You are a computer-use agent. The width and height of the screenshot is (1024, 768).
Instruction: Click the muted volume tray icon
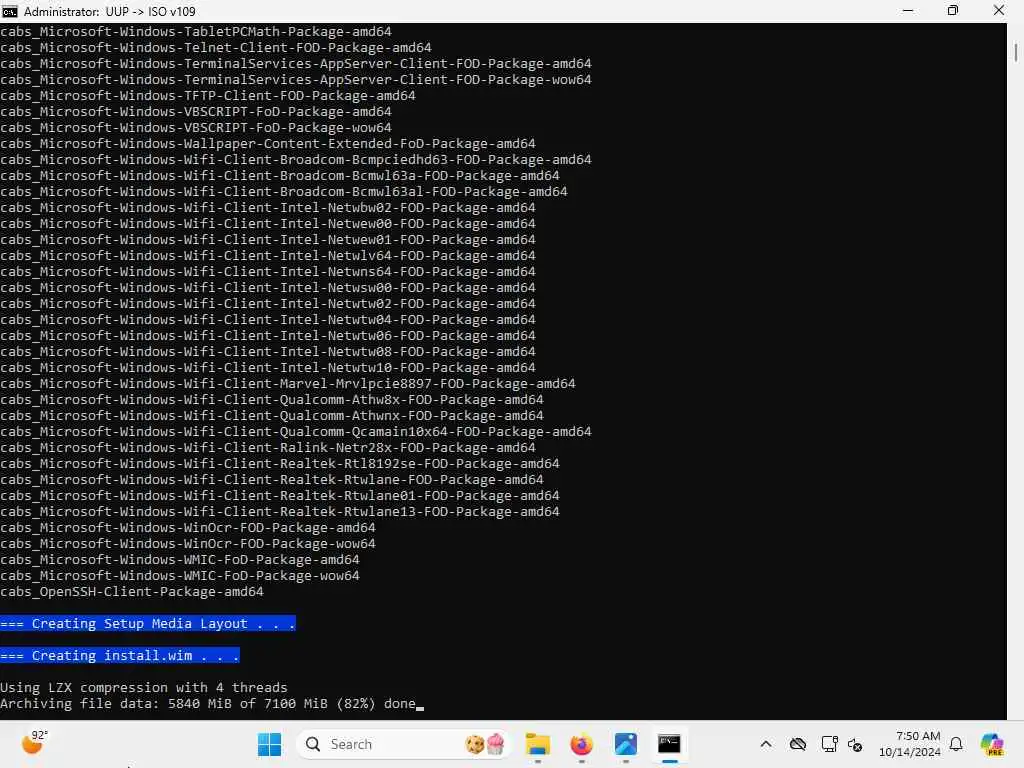coord(855,744)
